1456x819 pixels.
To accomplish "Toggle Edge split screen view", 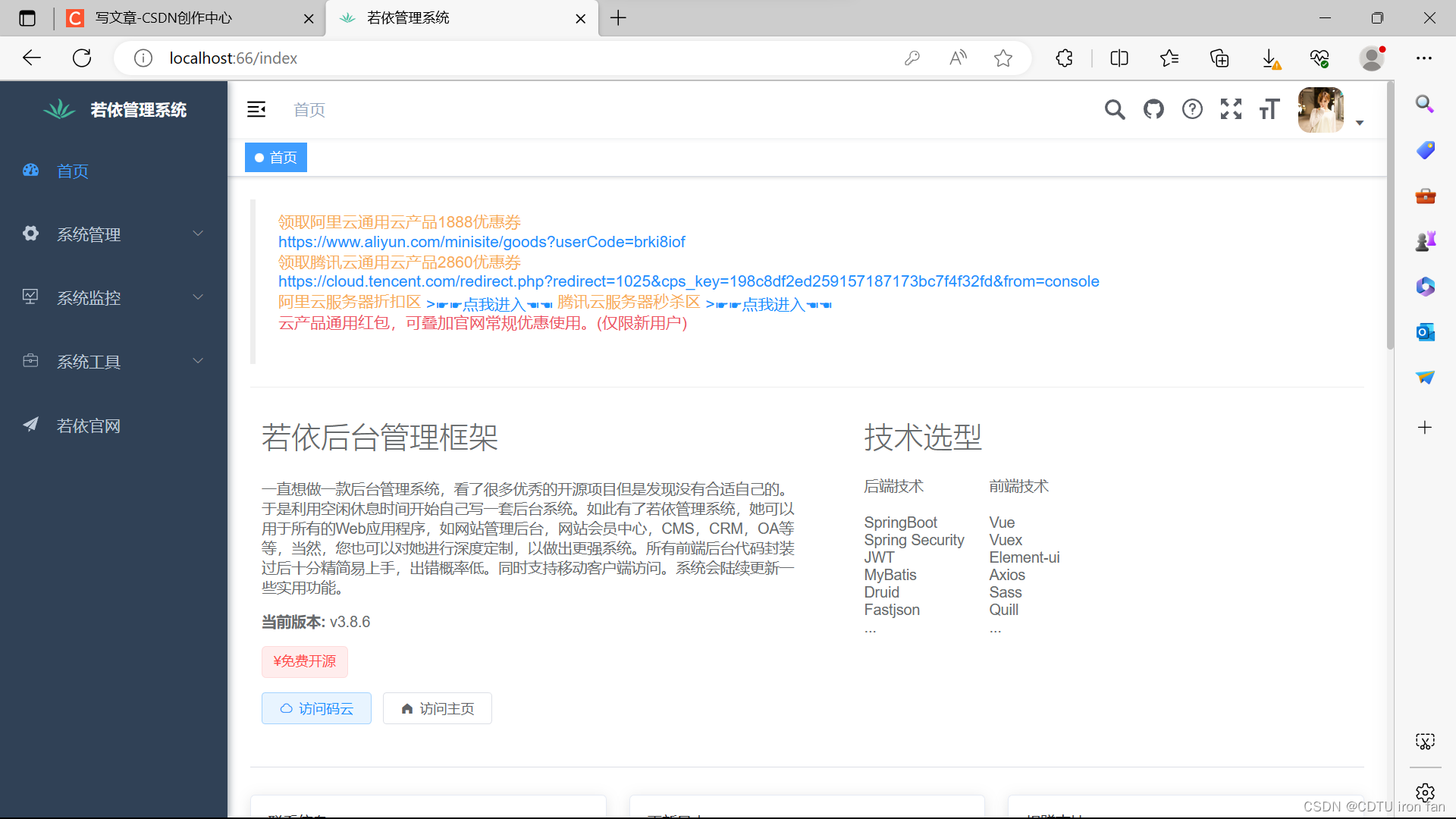I will click(x=1119, y=58).
